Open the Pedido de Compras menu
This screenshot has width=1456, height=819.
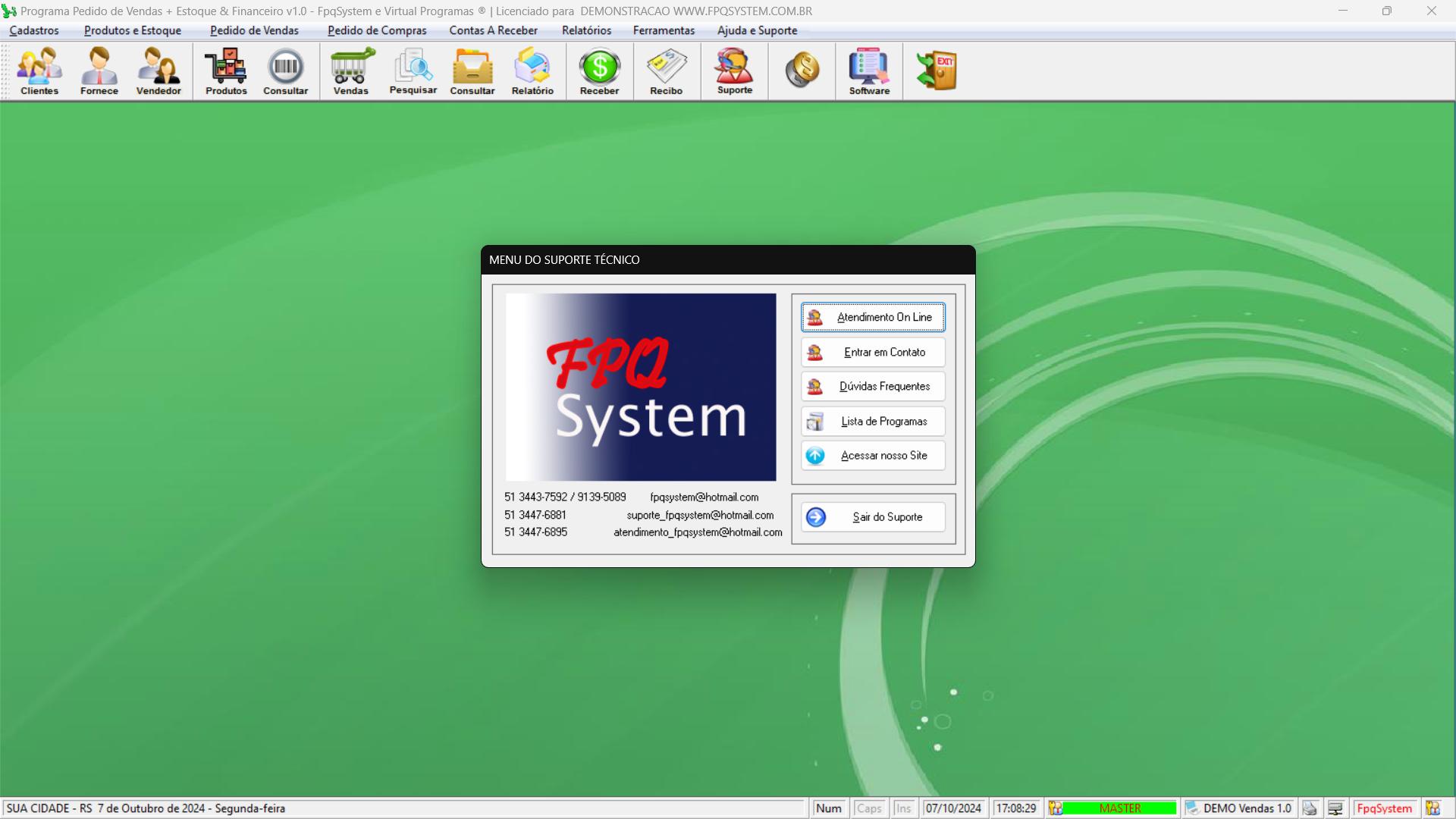377,30
